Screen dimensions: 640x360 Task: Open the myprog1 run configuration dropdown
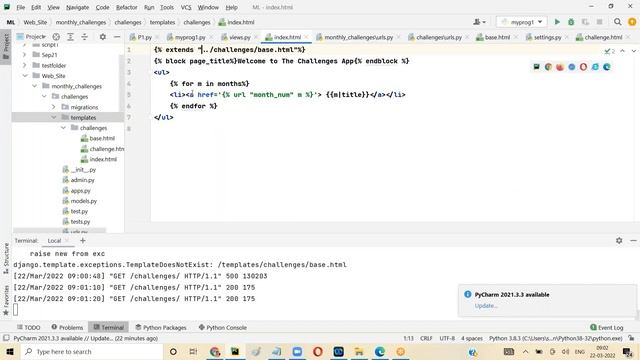coord(521,22)
